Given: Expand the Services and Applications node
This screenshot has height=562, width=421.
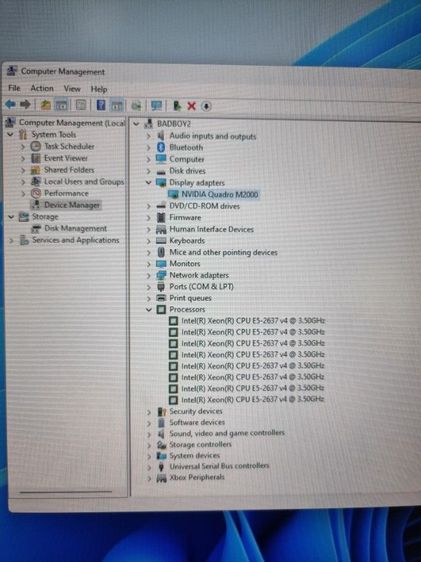Looking at the screenshot, I should pos(11,240).
